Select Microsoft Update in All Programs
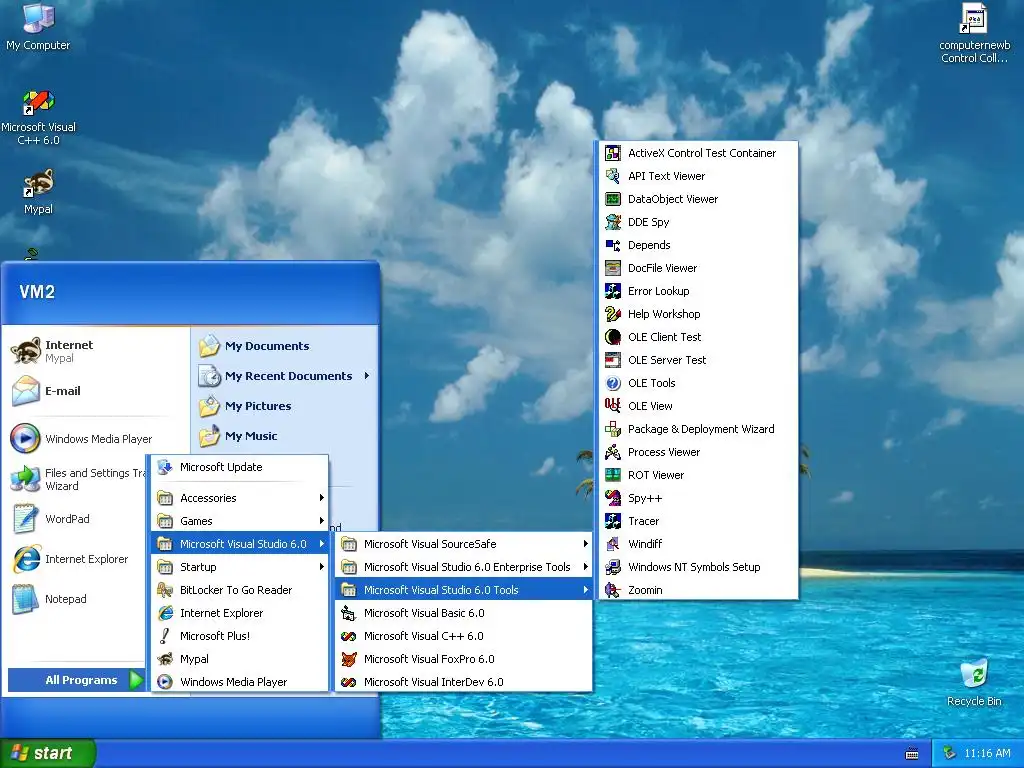Screen dimensions: 1024x768 pyautogui.click(x=239, y=467)
